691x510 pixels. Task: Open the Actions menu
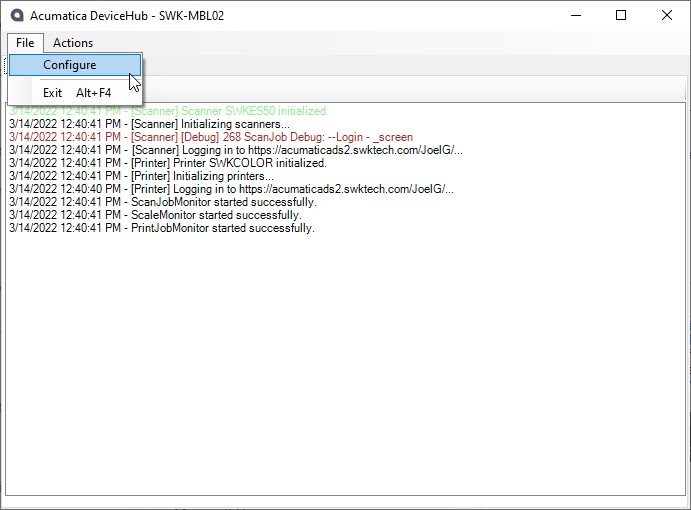[x=73, y=43]
